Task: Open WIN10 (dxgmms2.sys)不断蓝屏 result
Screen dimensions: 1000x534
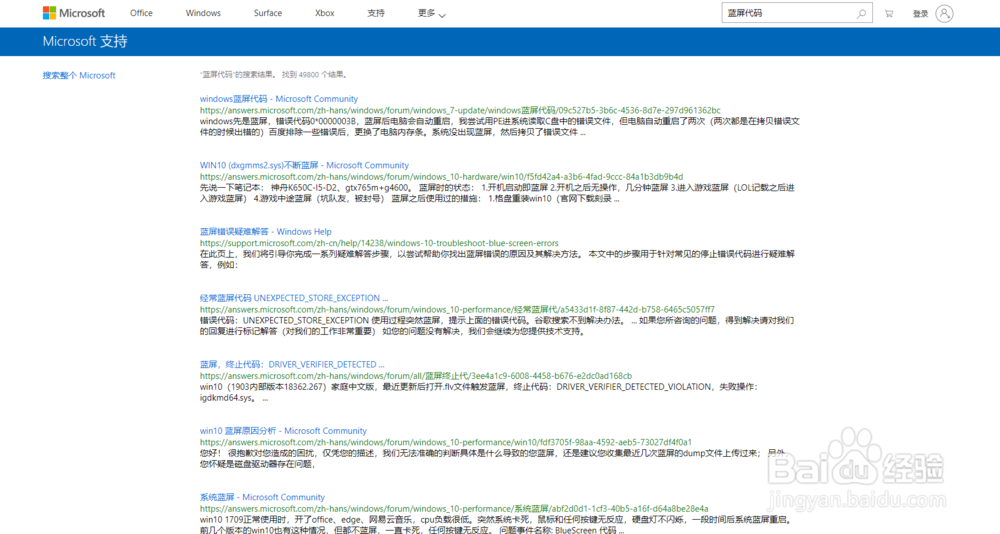Action: coord(304,165)
